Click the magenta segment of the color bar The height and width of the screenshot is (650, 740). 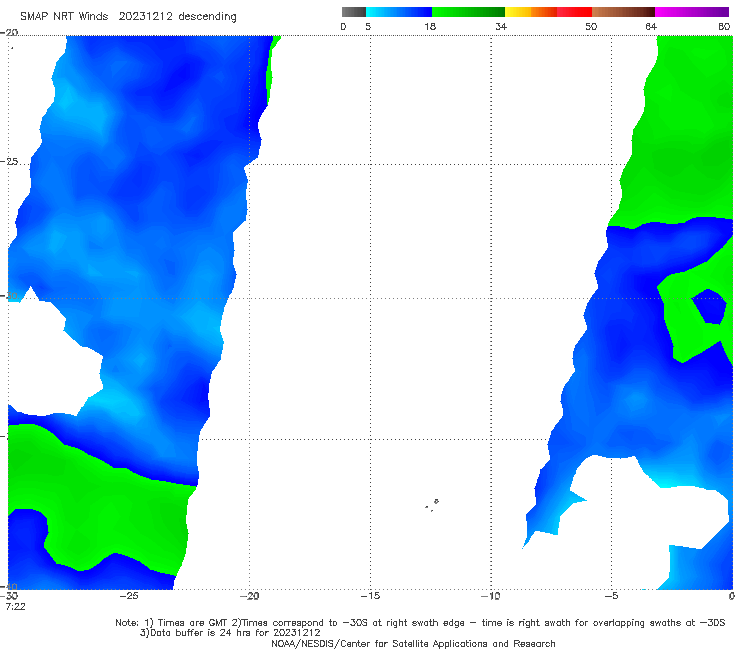pyautogui.click(x=692, y=12)
